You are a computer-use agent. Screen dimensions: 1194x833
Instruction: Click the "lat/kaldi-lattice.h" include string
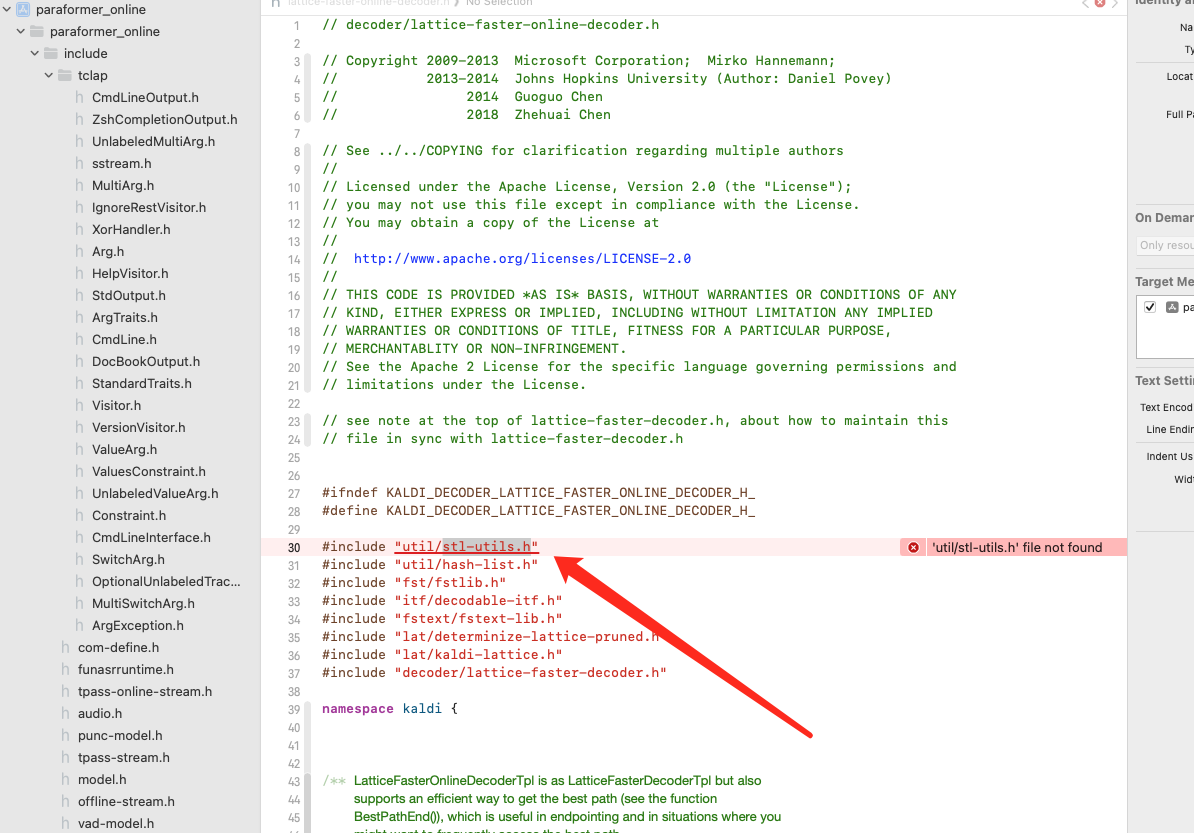tap(478, 655)
